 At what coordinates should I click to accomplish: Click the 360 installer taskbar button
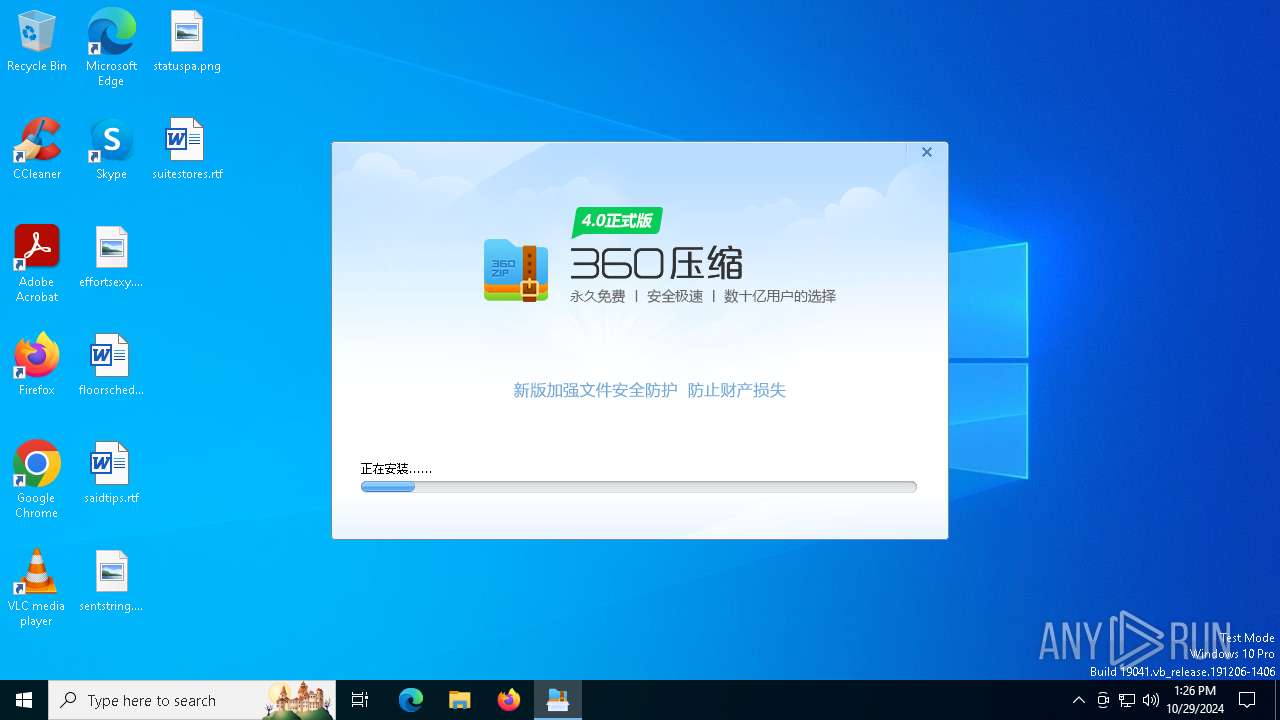click(x=558, y=700)
